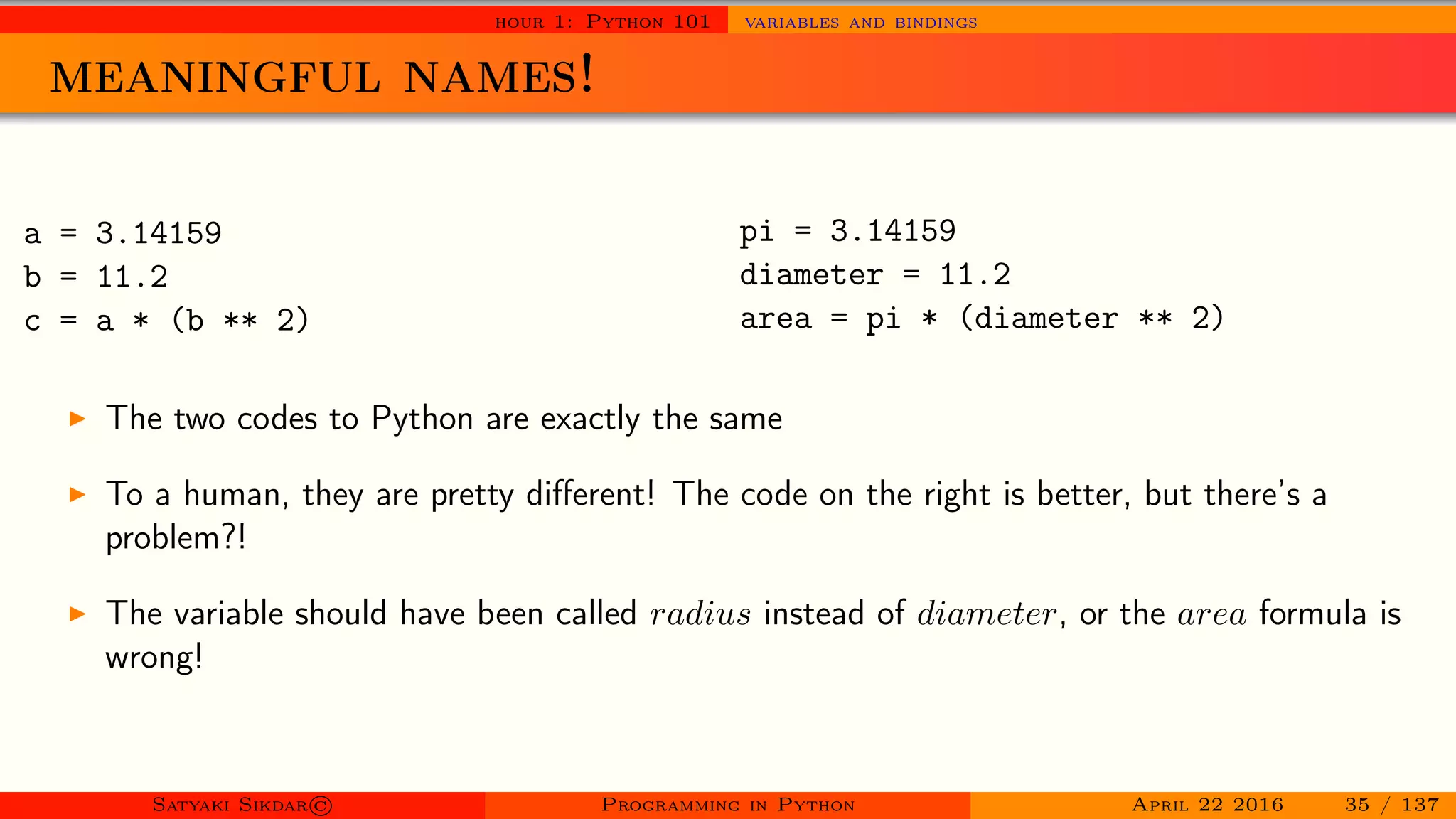Click the date 'April 22 2016' in footer
This screenshot has height=819, width=1456.
(x=1207, y=805)
